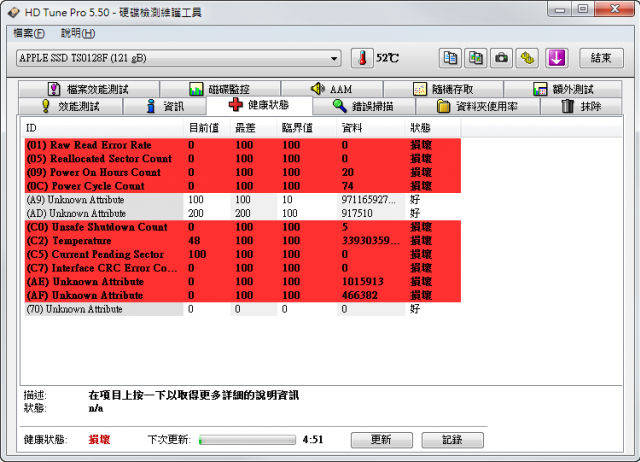This screenshot has width=640, height=462.
Task: Click the copy screenshot to clipboard icon
Action: coord(476,58)
